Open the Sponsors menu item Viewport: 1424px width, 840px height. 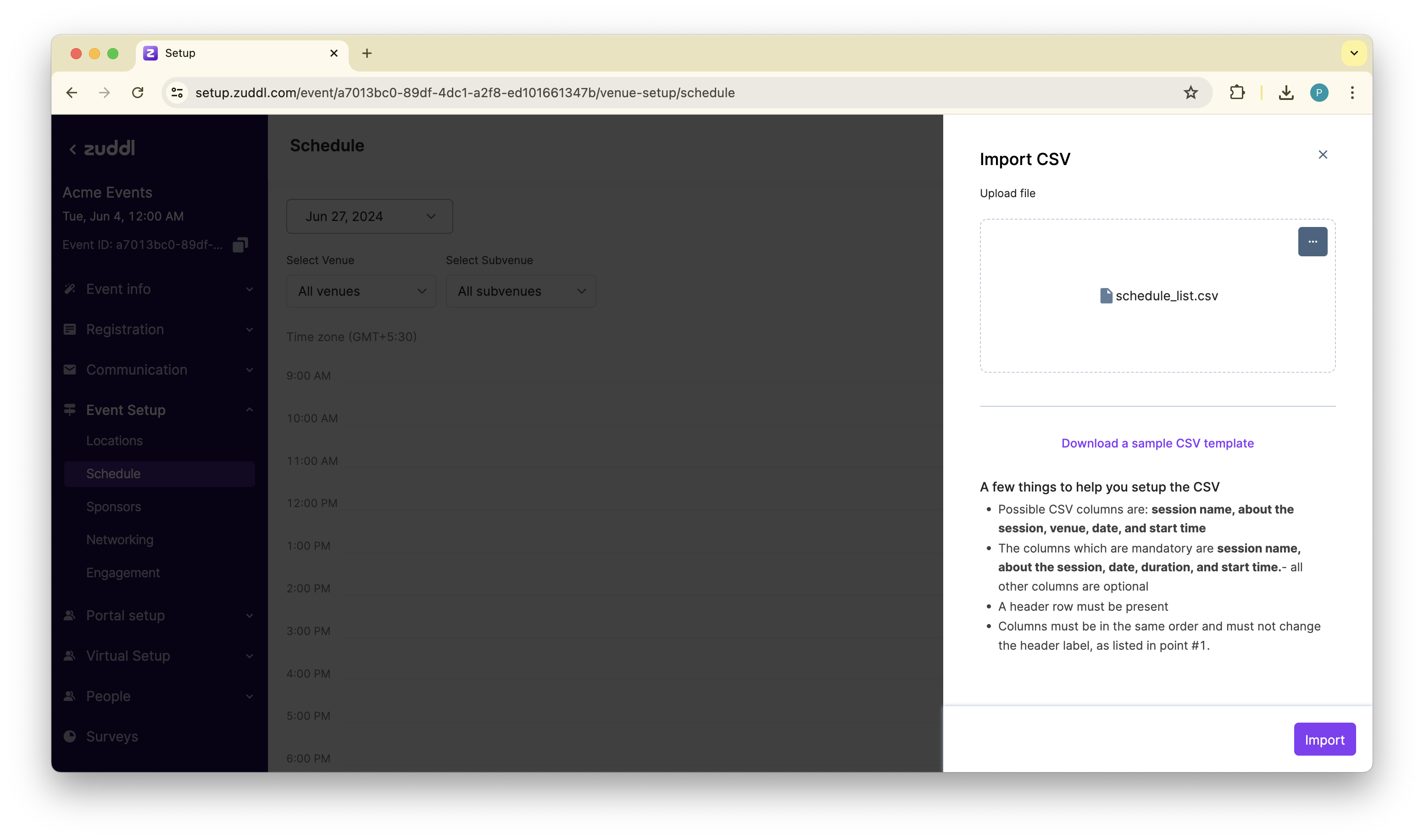(x=113, y=507)
